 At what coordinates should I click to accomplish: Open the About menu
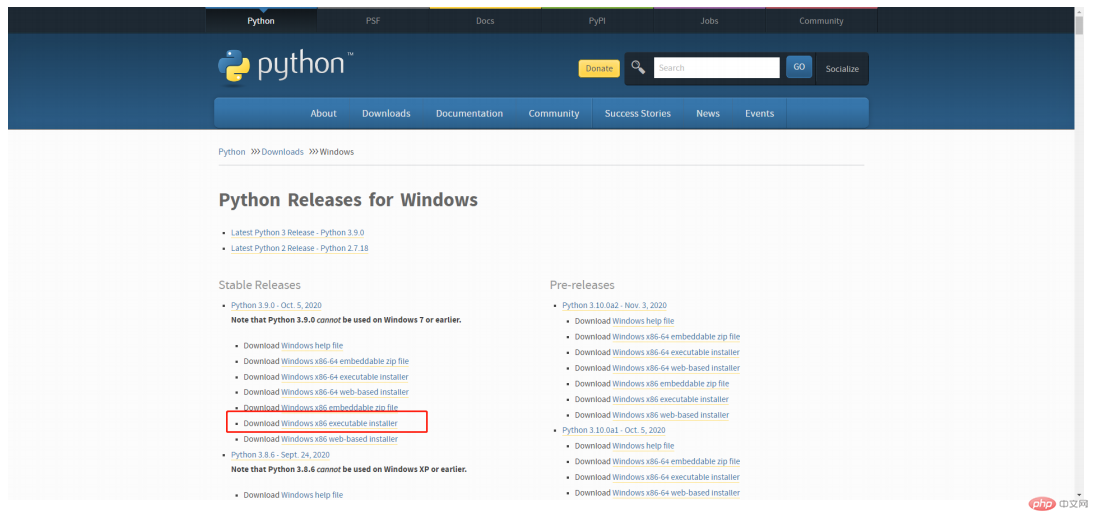click(323, 113)
